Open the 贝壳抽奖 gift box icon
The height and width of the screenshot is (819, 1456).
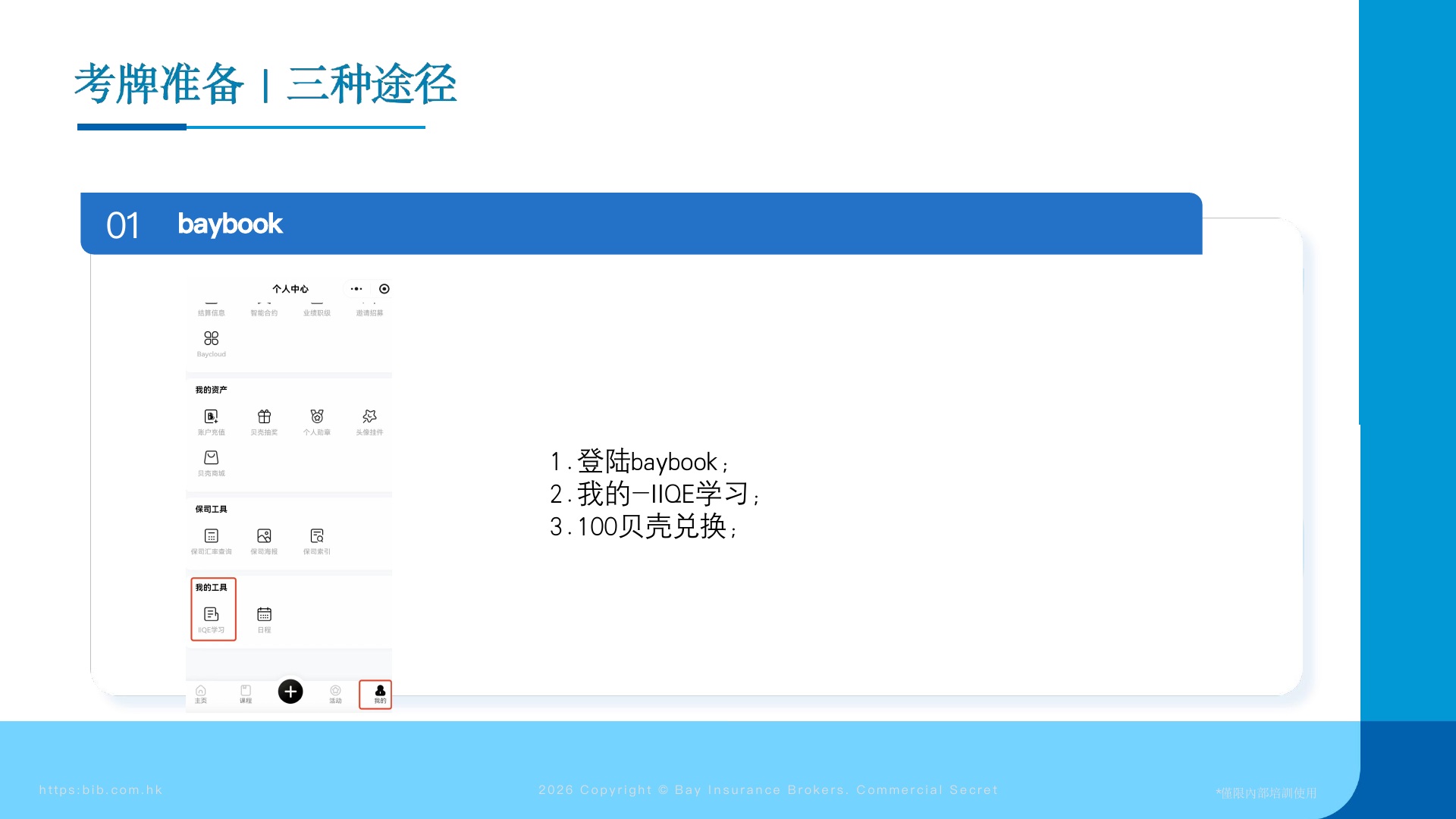(x=264, y=416)
